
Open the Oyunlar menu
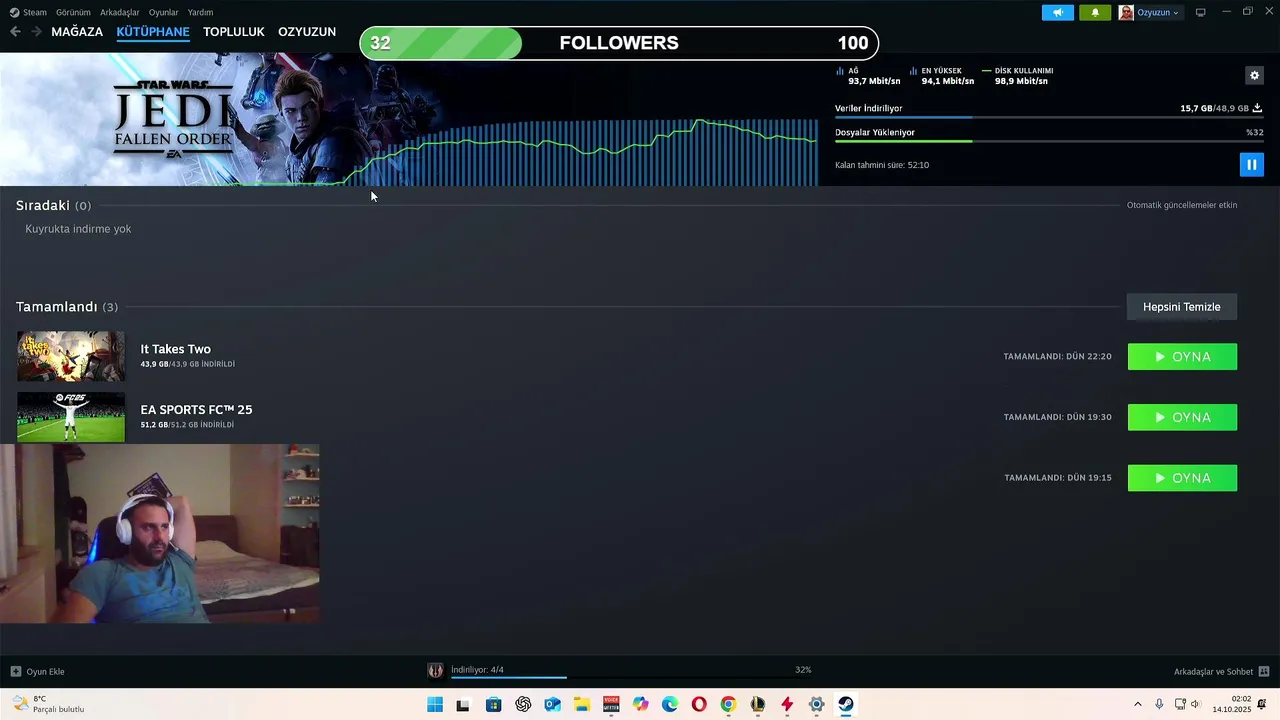[163, 12]
